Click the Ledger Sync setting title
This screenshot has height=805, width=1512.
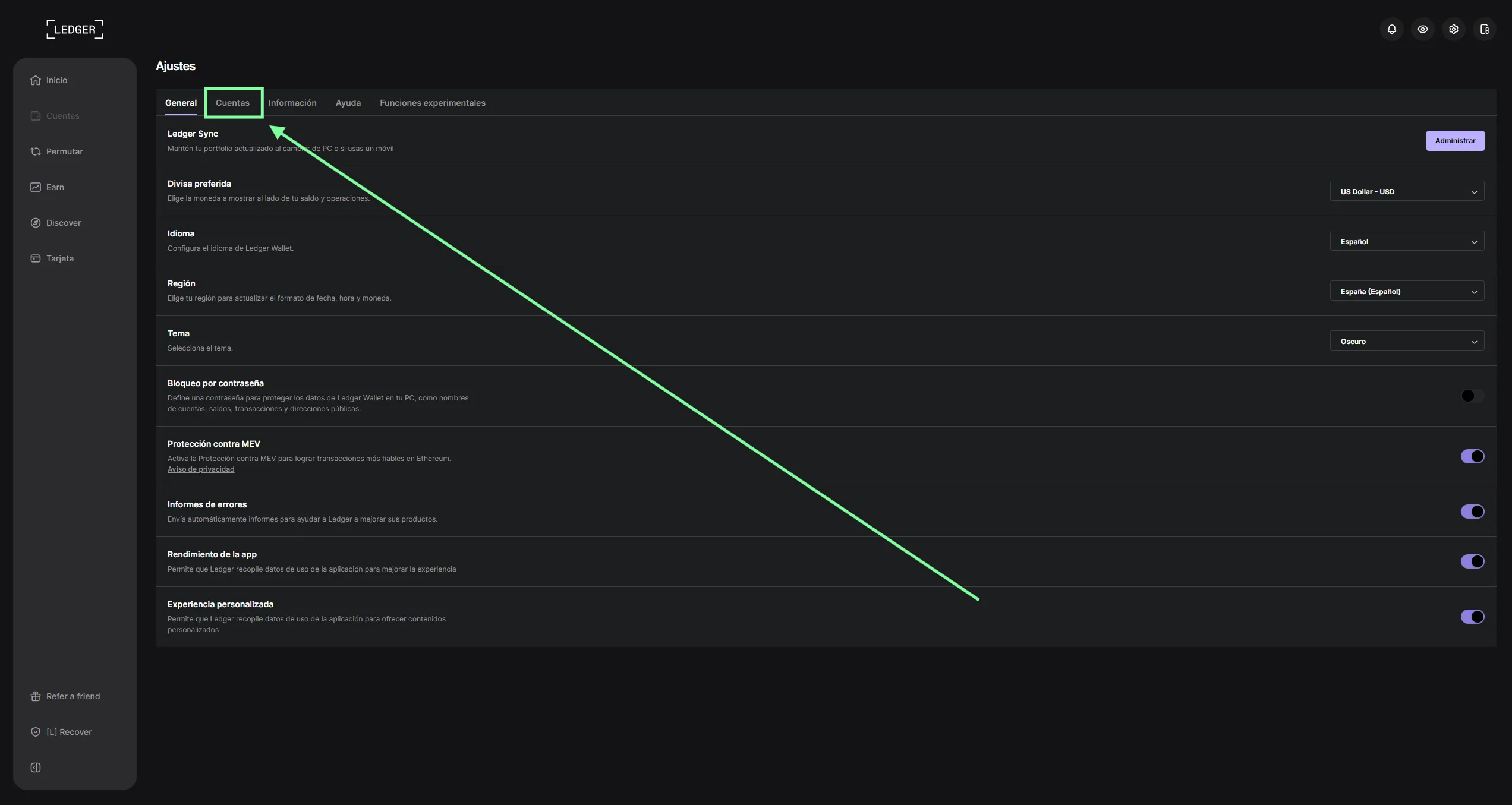click(193, 134)
